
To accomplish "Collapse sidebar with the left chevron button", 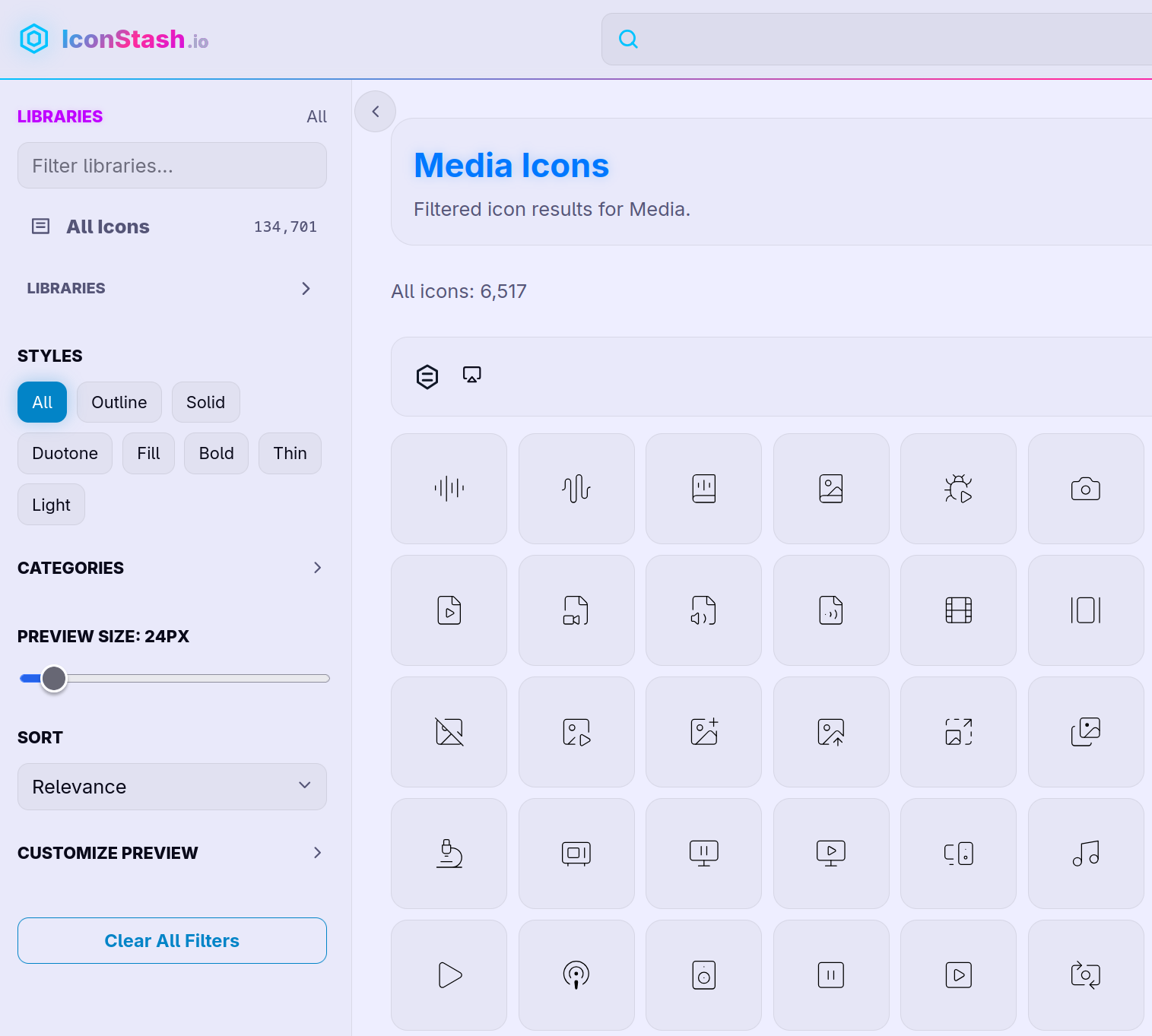I will [x=376, y=112].
